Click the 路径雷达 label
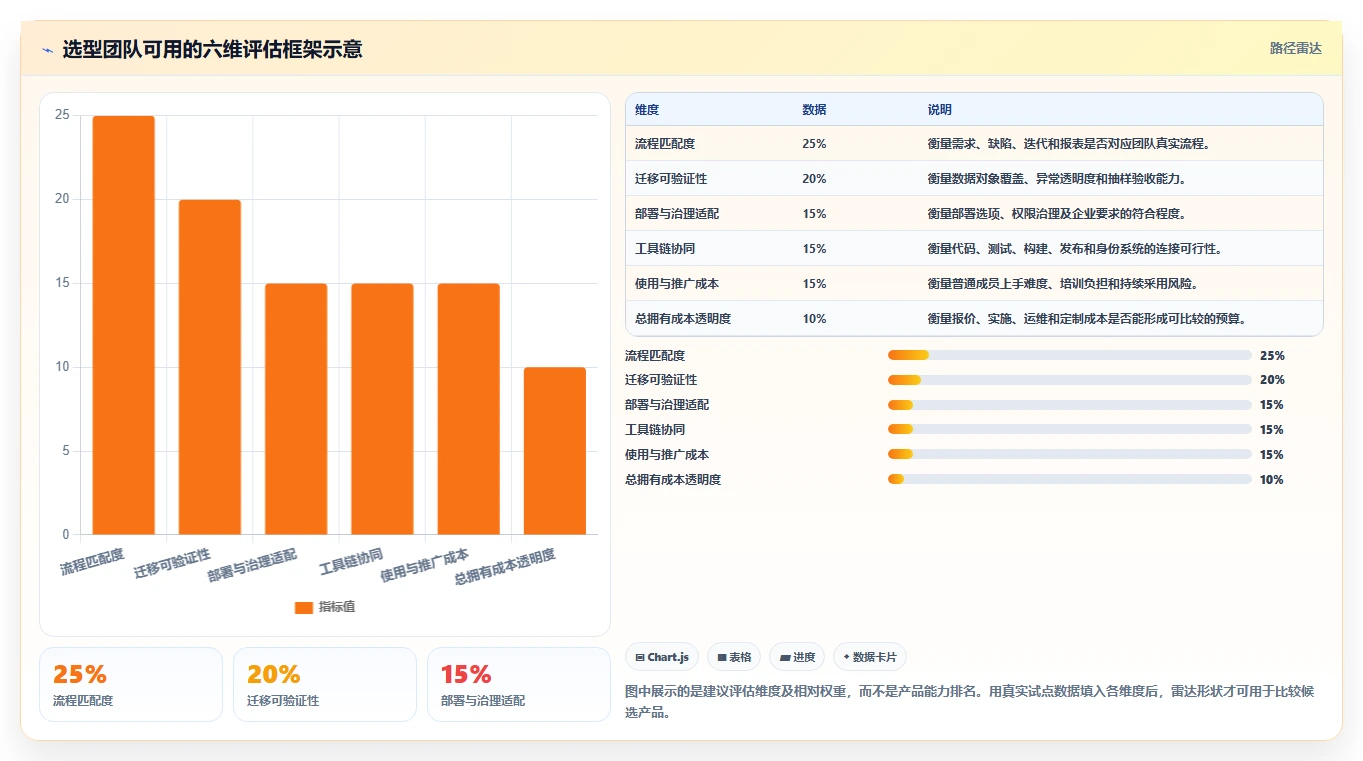Screen dimensions: 1363x761 point(1295,48)
